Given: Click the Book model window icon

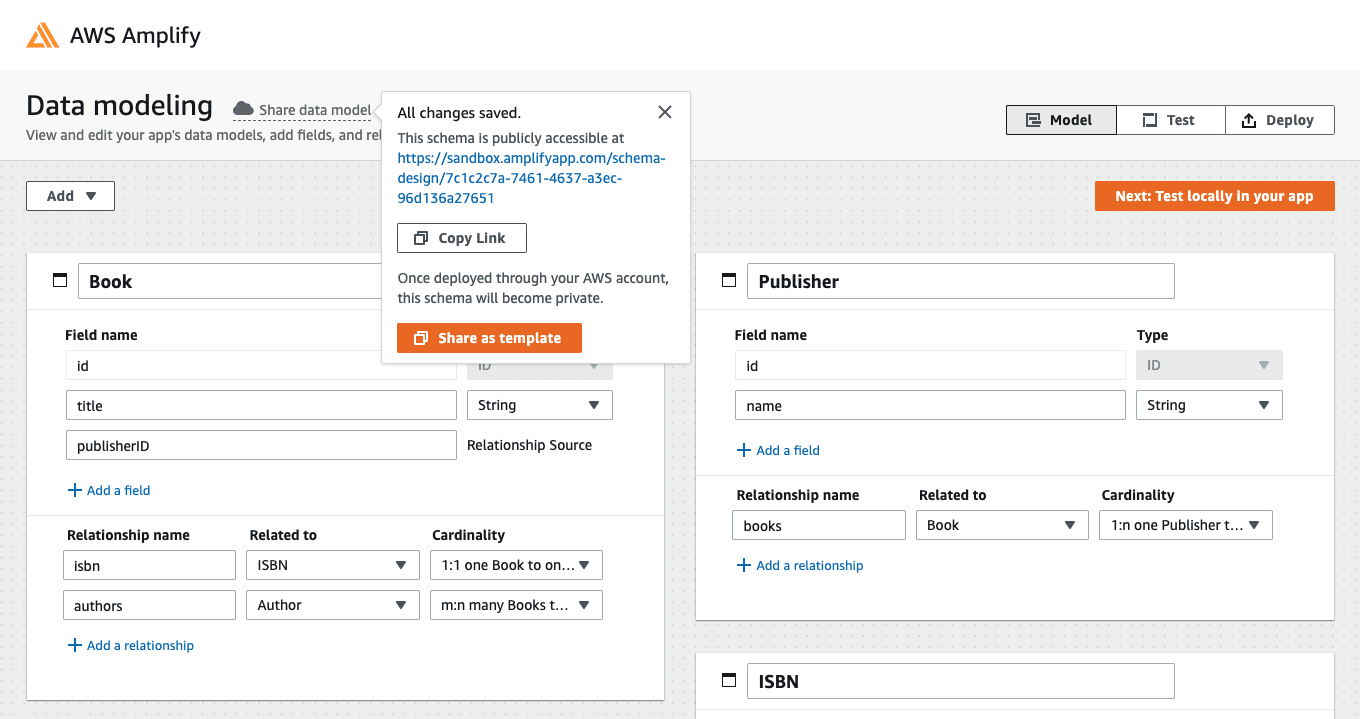Looking at the screenshot, I should click(x=60, y=281).
